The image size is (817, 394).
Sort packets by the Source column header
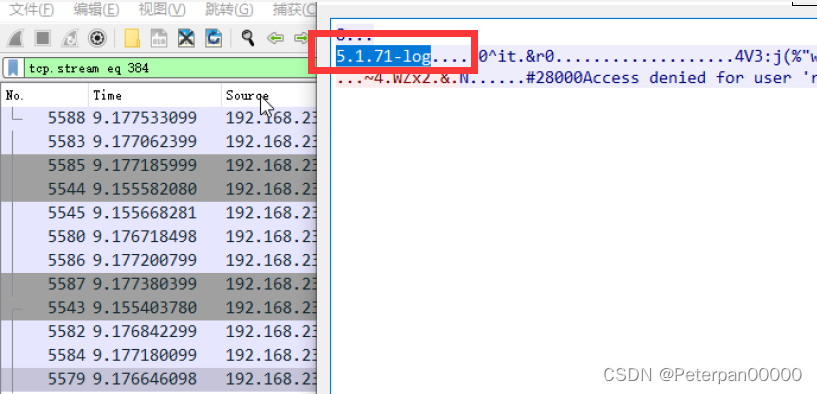click(x=269, y=95)
